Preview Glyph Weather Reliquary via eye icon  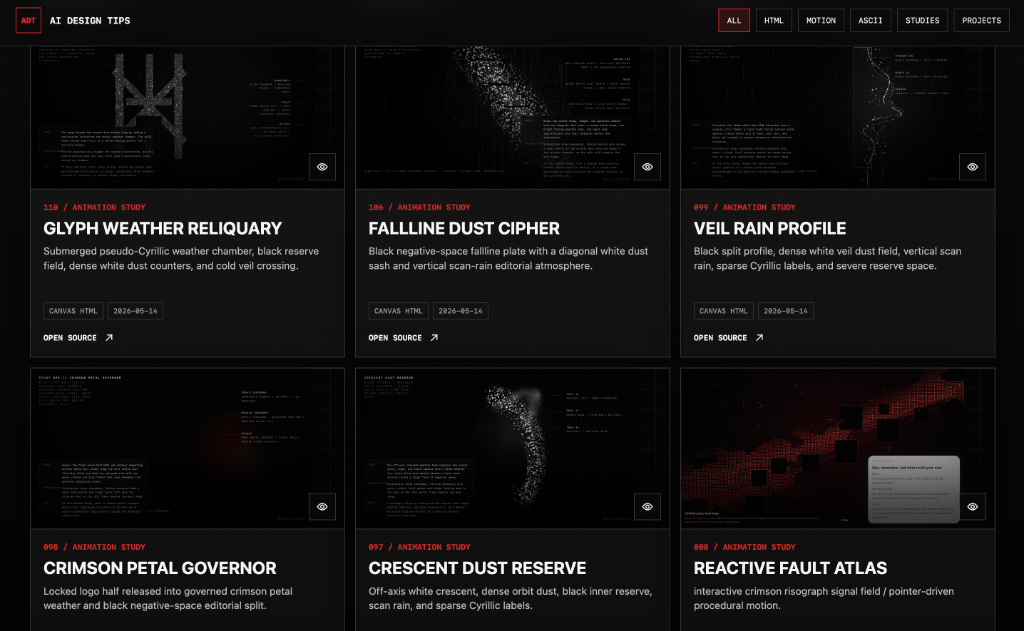[x=322, y=167]
